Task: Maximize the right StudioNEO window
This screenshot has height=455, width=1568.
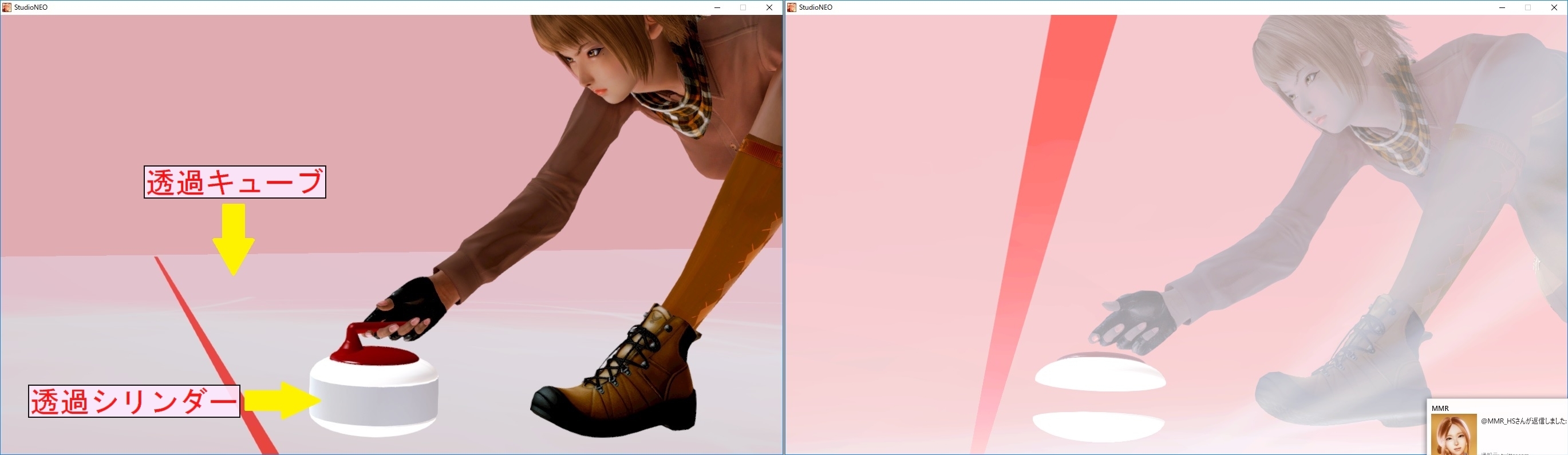Action: point(1528,7)
